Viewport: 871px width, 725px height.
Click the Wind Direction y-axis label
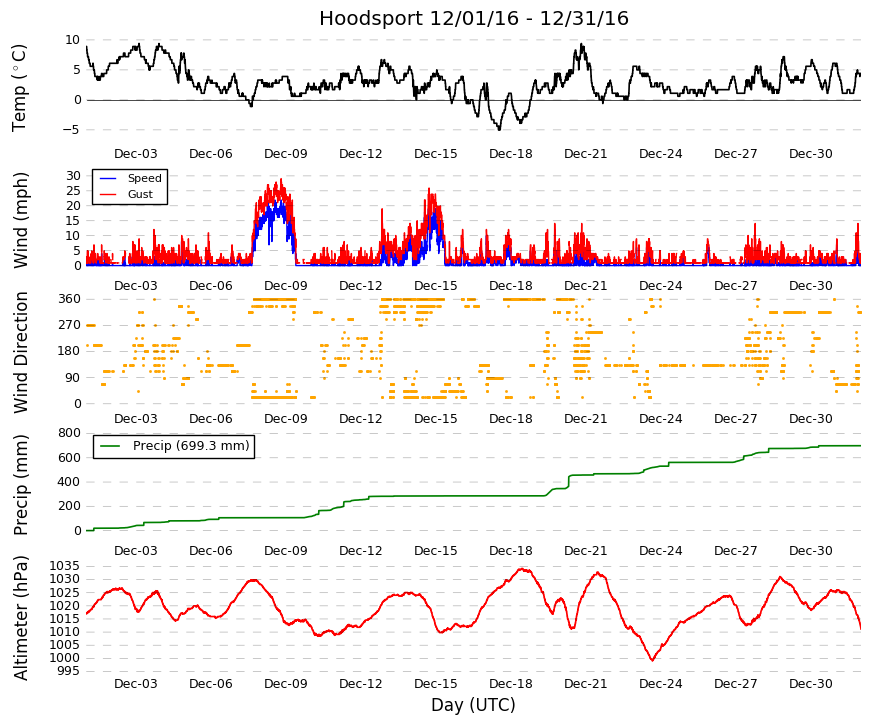point(21,353)
